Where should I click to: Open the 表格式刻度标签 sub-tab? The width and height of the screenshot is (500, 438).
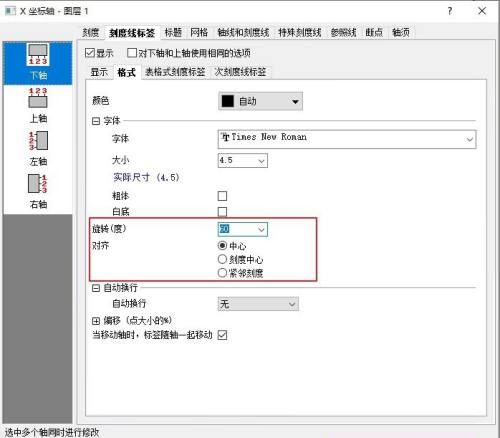click(x=175, y=72)
